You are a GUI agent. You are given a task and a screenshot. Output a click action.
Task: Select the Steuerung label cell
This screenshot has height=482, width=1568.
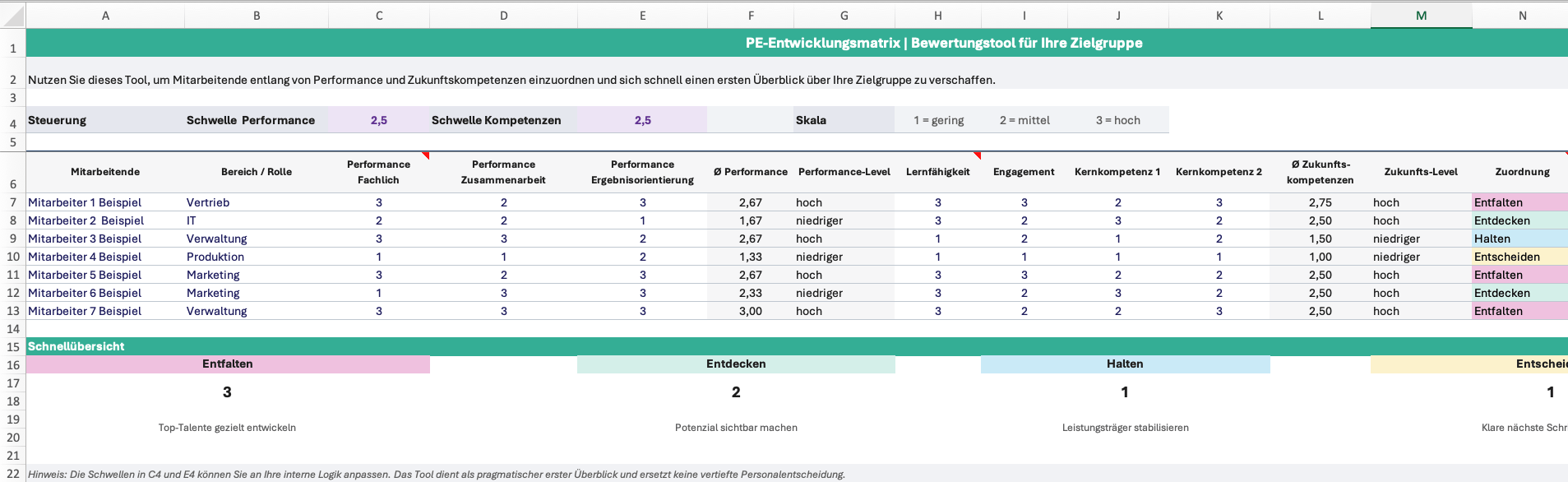105,120
